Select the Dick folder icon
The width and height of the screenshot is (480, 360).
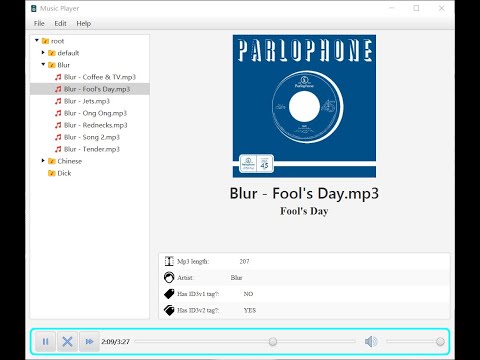point(52,173)
